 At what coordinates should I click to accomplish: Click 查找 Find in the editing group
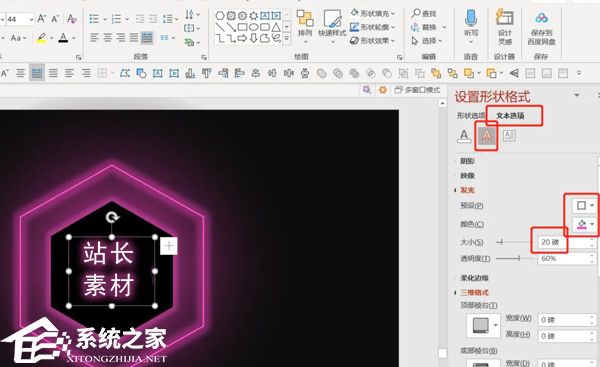[x=424, y=14]
